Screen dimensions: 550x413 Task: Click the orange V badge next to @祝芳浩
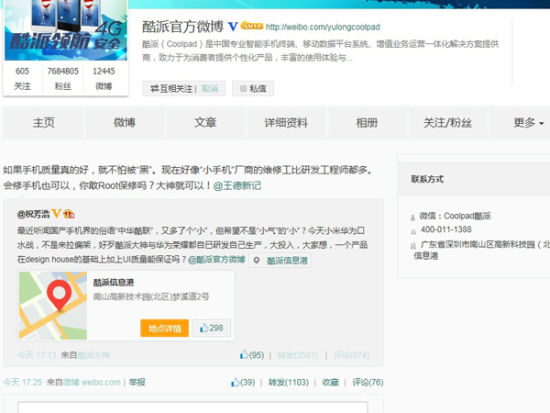[56, 213]
